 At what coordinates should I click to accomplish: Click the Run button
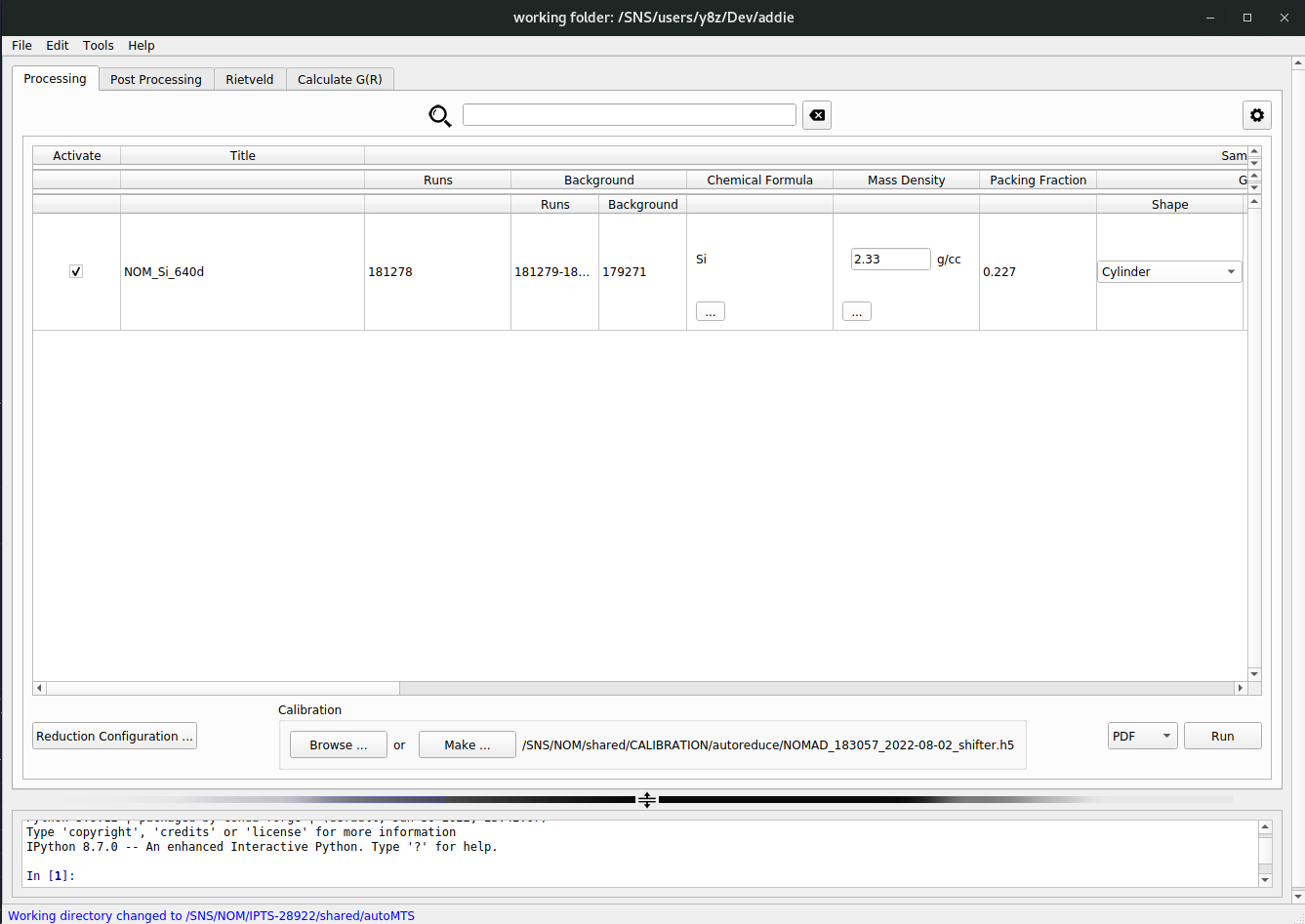pyautogui.click(x=1222, y=737)
